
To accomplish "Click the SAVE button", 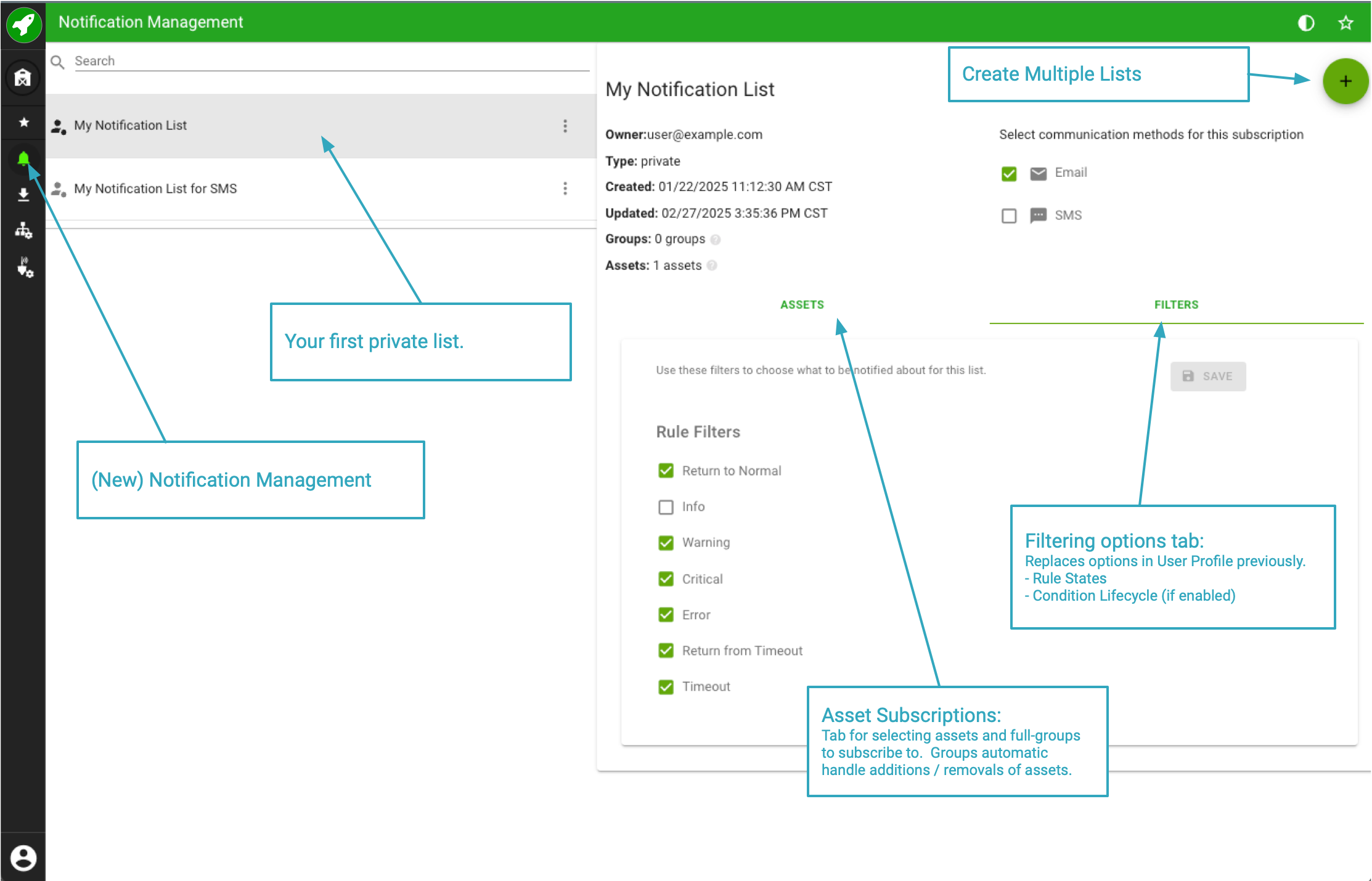I will pos(1208,376).
